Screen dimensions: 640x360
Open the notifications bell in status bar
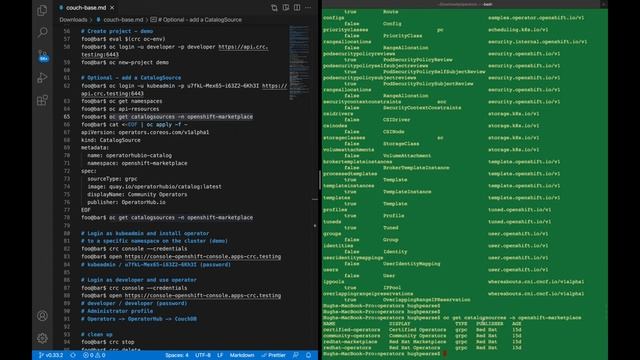309,355
